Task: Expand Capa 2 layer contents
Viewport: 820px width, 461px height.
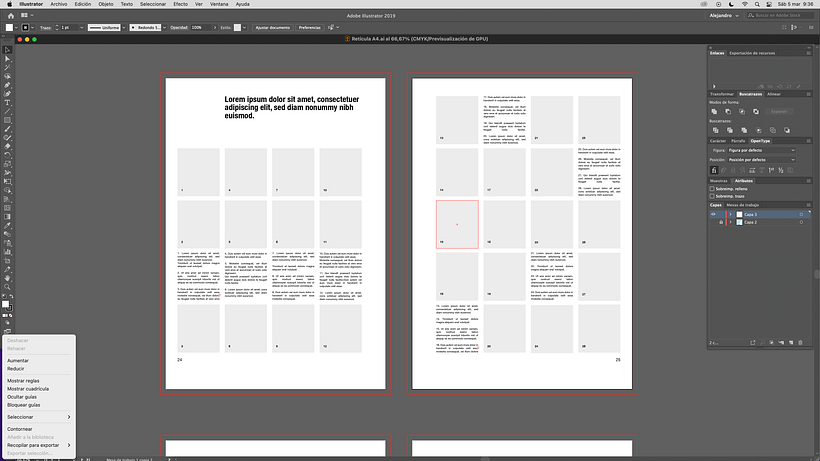Action: 731,222
